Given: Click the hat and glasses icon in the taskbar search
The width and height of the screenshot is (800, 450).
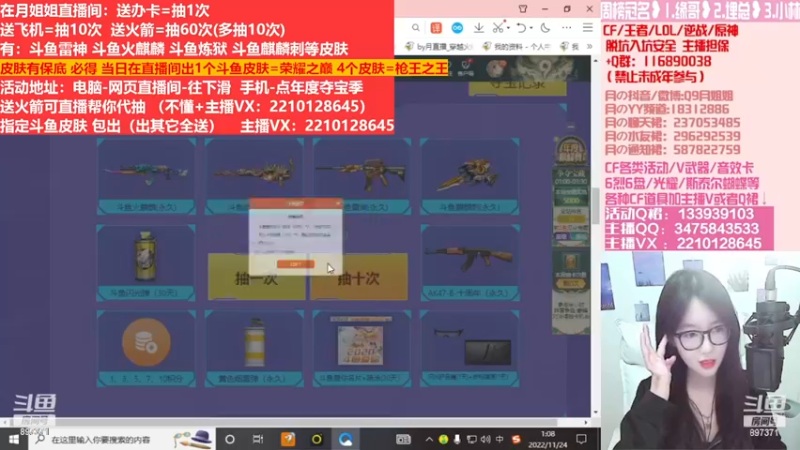Looking at the screenshot, I should click(192, 439).
